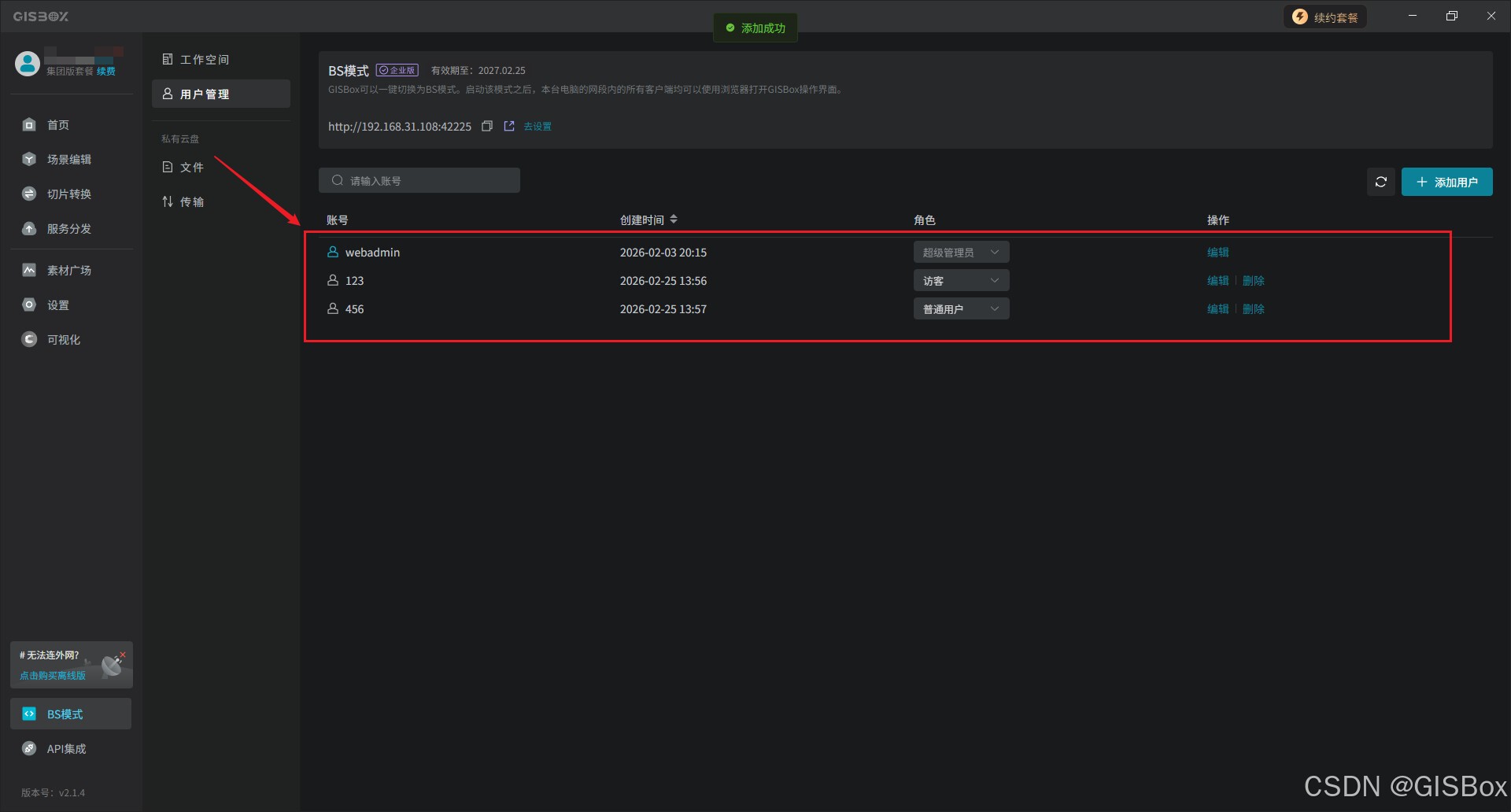Click the GISBOX logo

[41, 17]
